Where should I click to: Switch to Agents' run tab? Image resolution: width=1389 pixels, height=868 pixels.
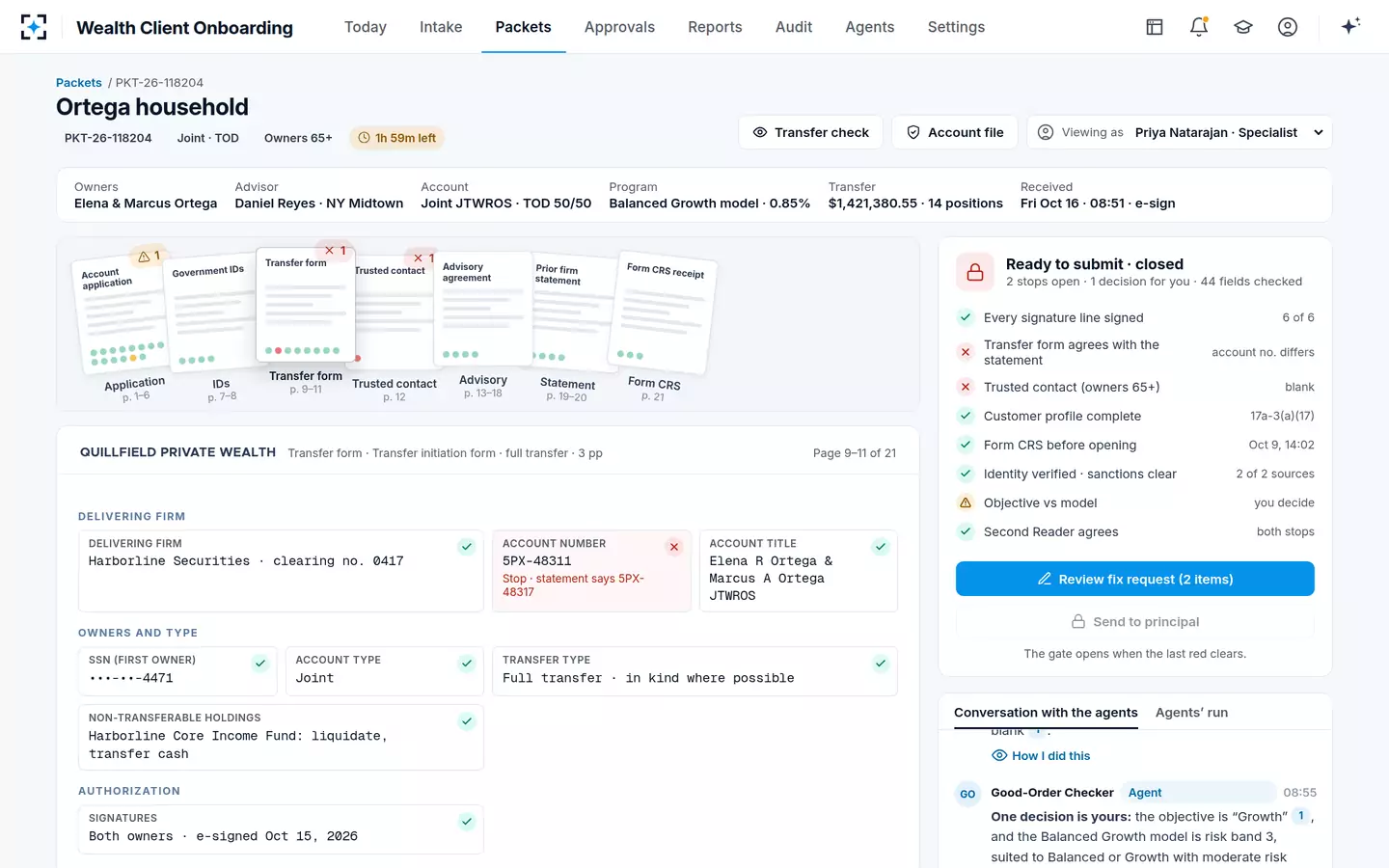(1191, 713)
